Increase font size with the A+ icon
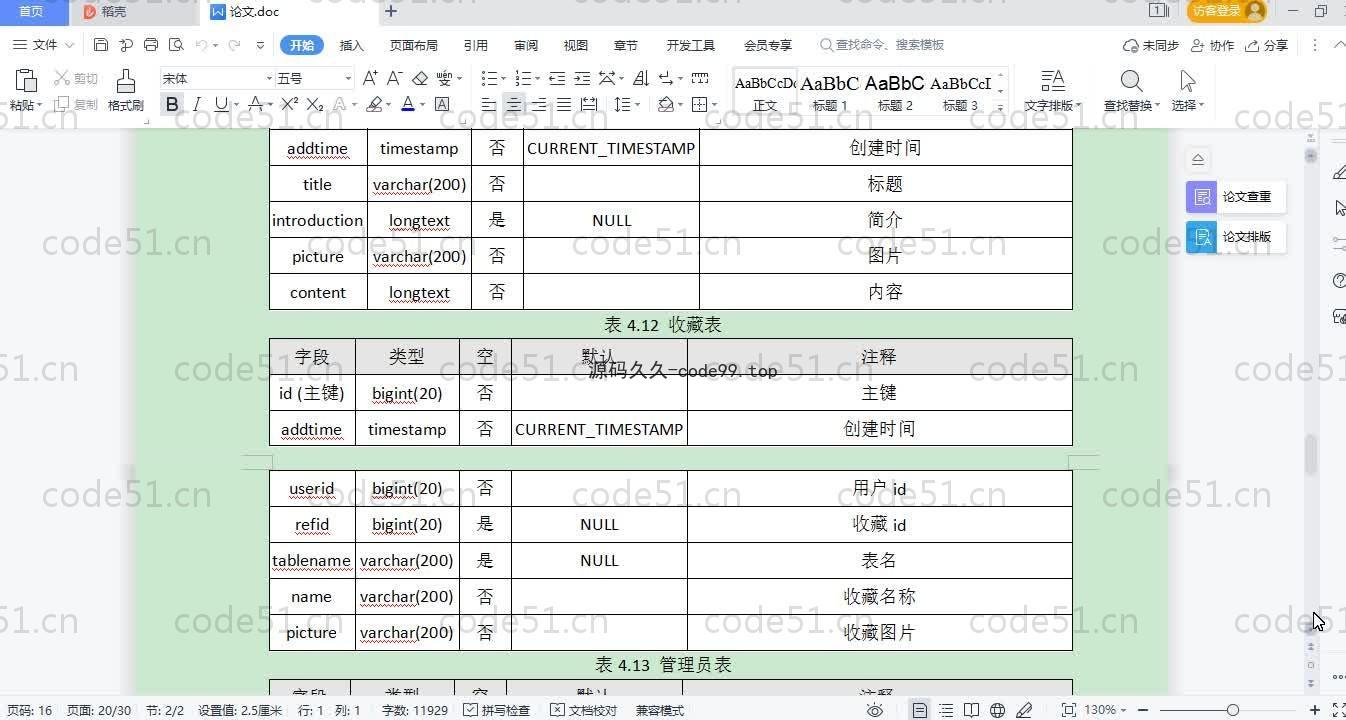This screenshot has width=1346, height=720. tap(370, 78)
